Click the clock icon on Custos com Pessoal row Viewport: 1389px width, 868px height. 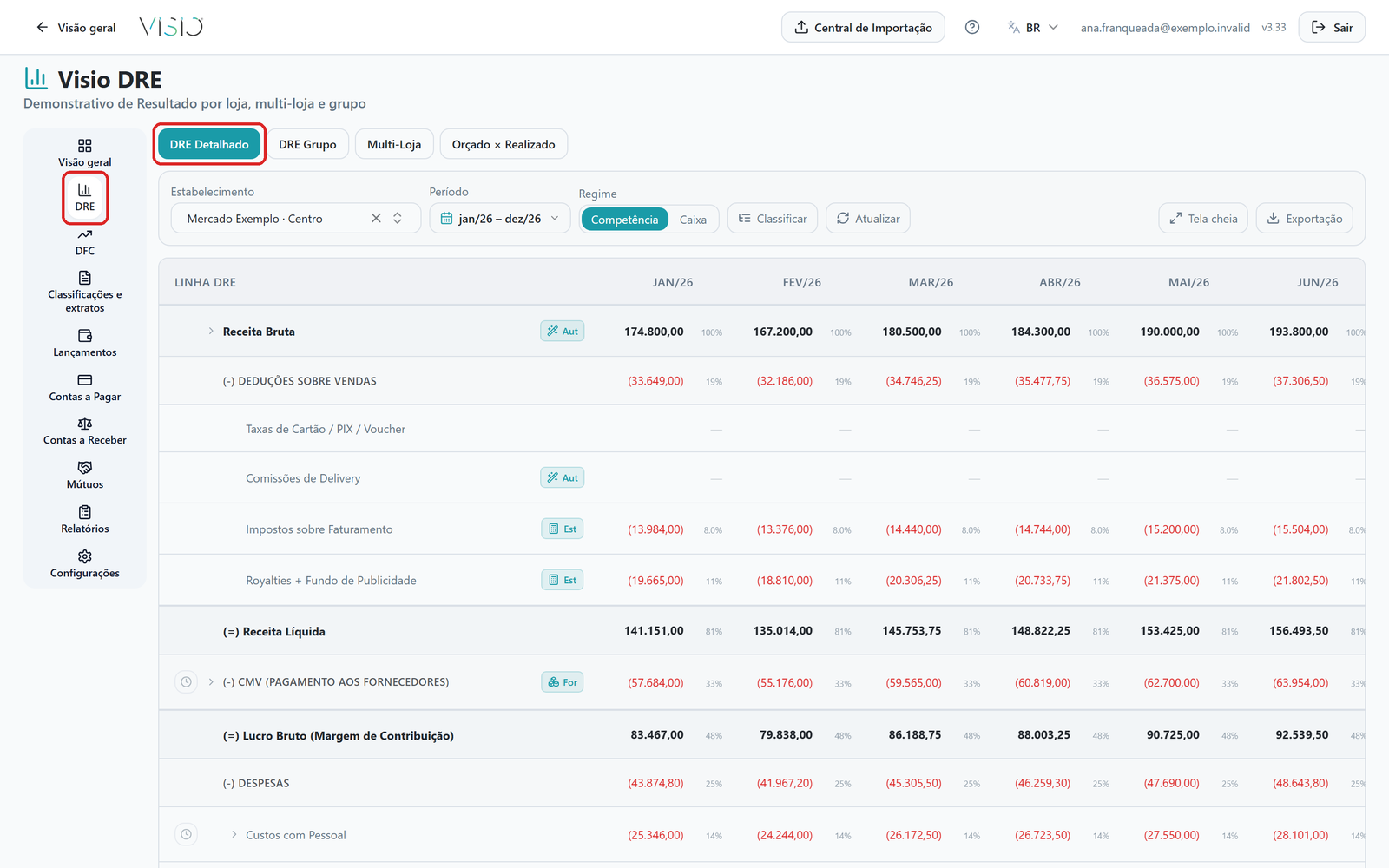tap(187, 835)
